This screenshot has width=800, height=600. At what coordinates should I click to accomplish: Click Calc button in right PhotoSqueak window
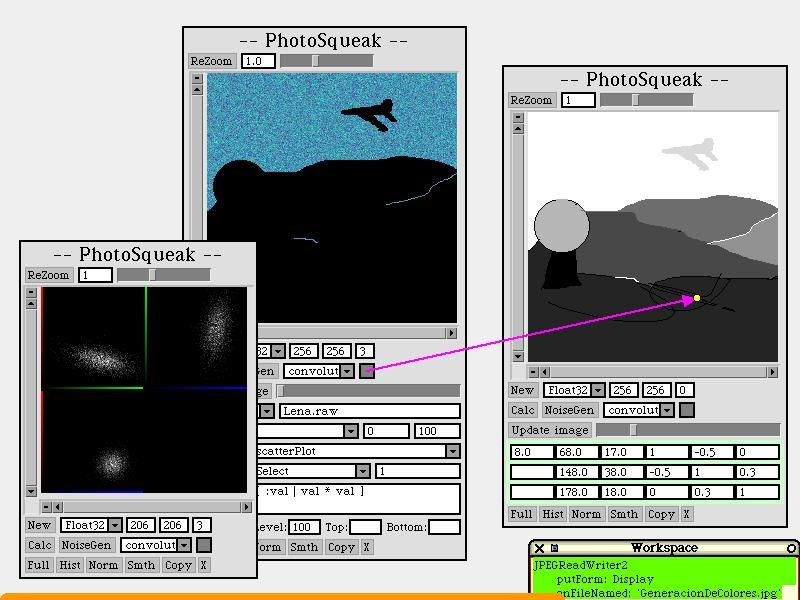523,410
